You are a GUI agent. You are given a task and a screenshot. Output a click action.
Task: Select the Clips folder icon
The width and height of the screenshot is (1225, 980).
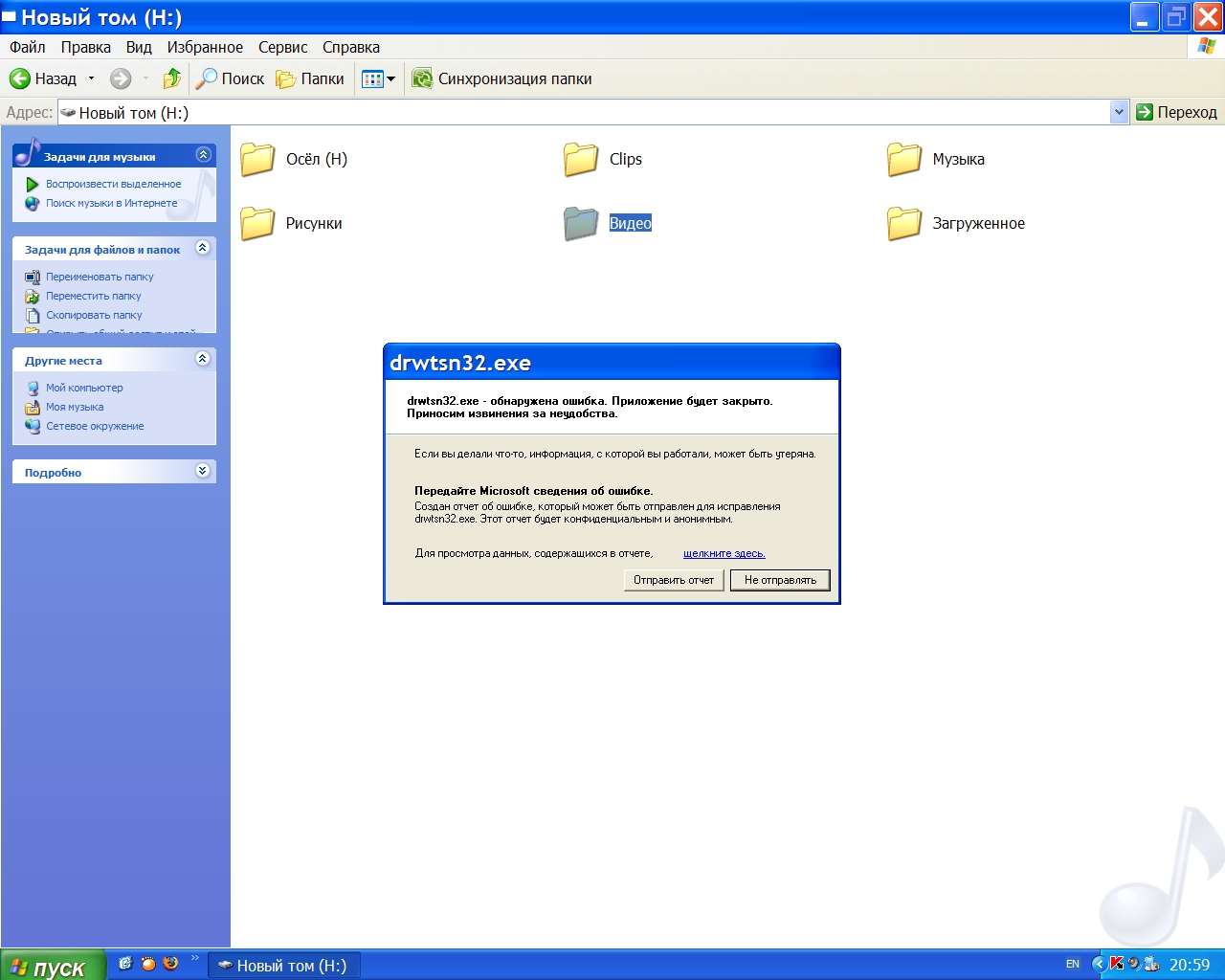581,160
